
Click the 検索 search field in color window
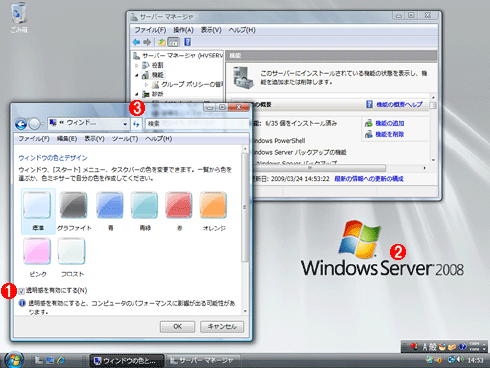pyautogui.click(x=197, y=124)
